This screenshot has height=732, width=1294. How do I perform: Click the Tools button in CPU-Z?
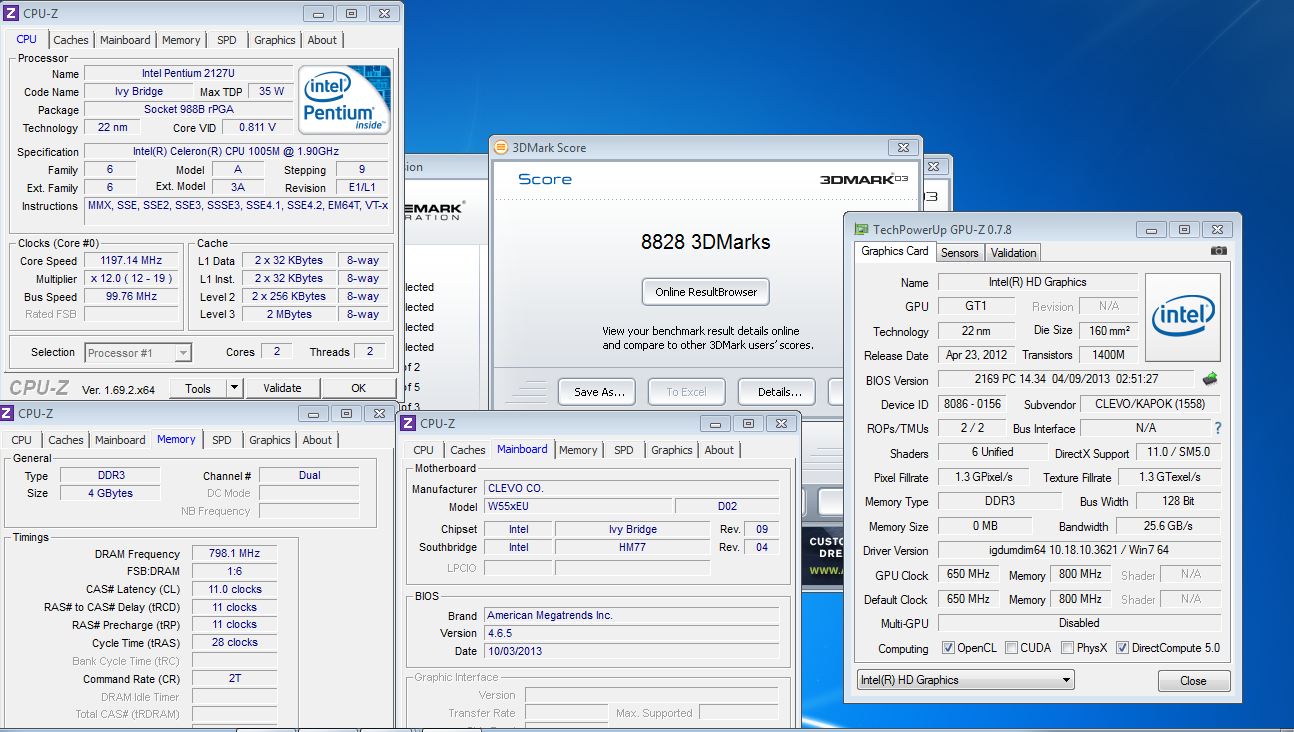point(198,388)
